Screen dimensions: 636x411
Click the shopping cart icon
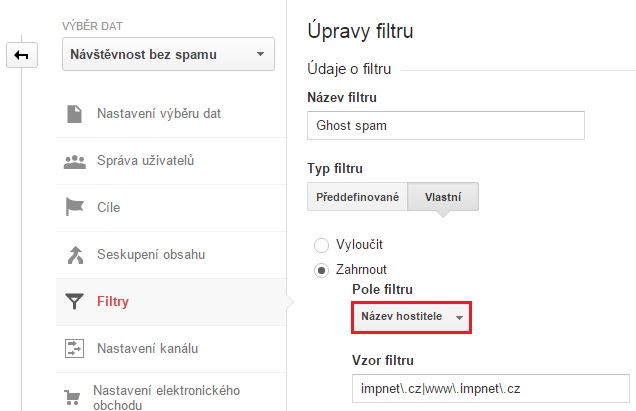72,398
